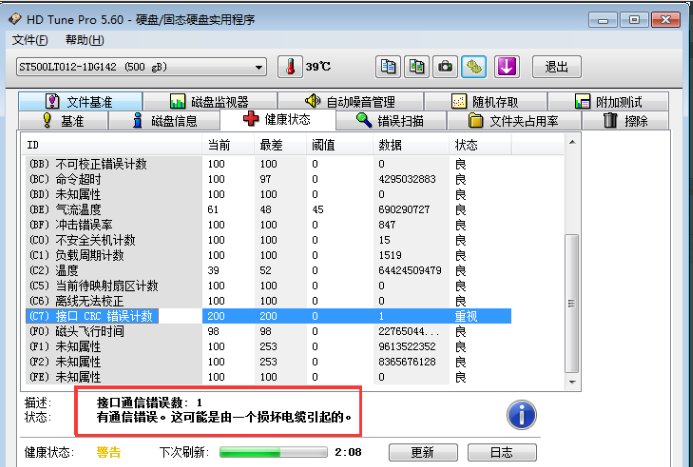Open the options tool icon in toolbar

click(474, 67)
